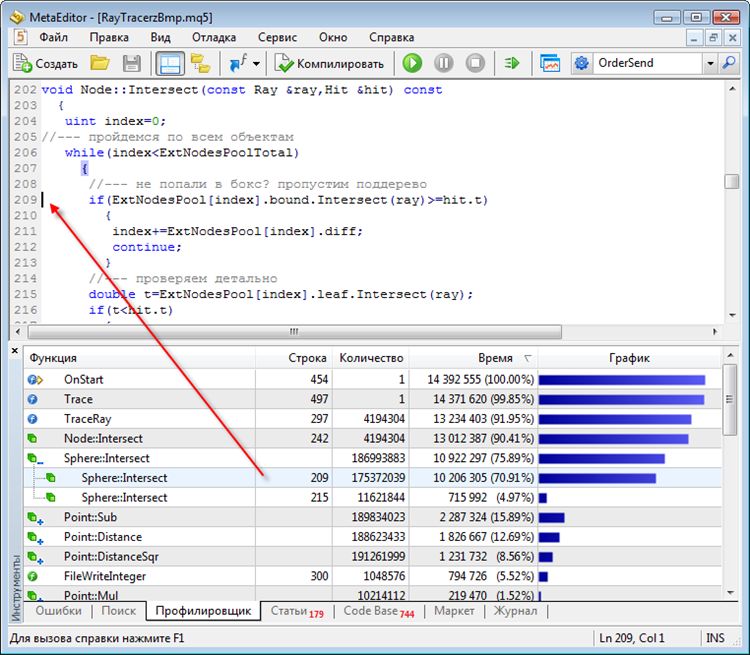Stop debugging with the stop button
The width and height of the screenshot is (750, 655).
click(x=475, y=63)
